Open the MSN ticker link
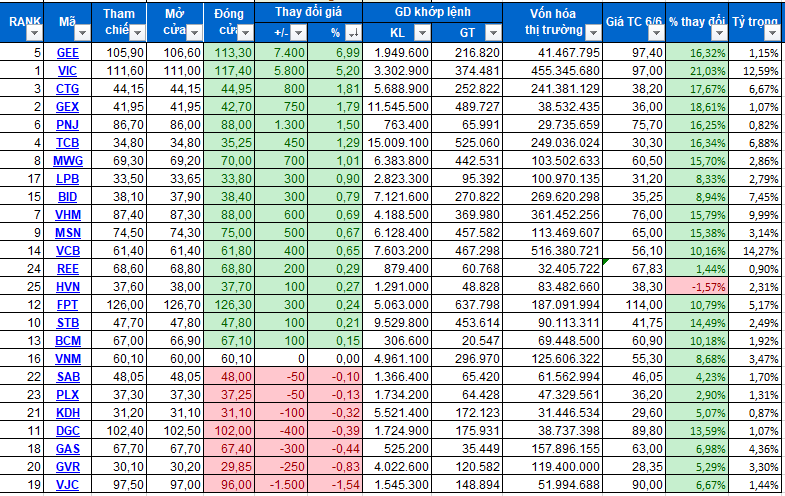The image size is (785, 496). [x=68, y=233]
